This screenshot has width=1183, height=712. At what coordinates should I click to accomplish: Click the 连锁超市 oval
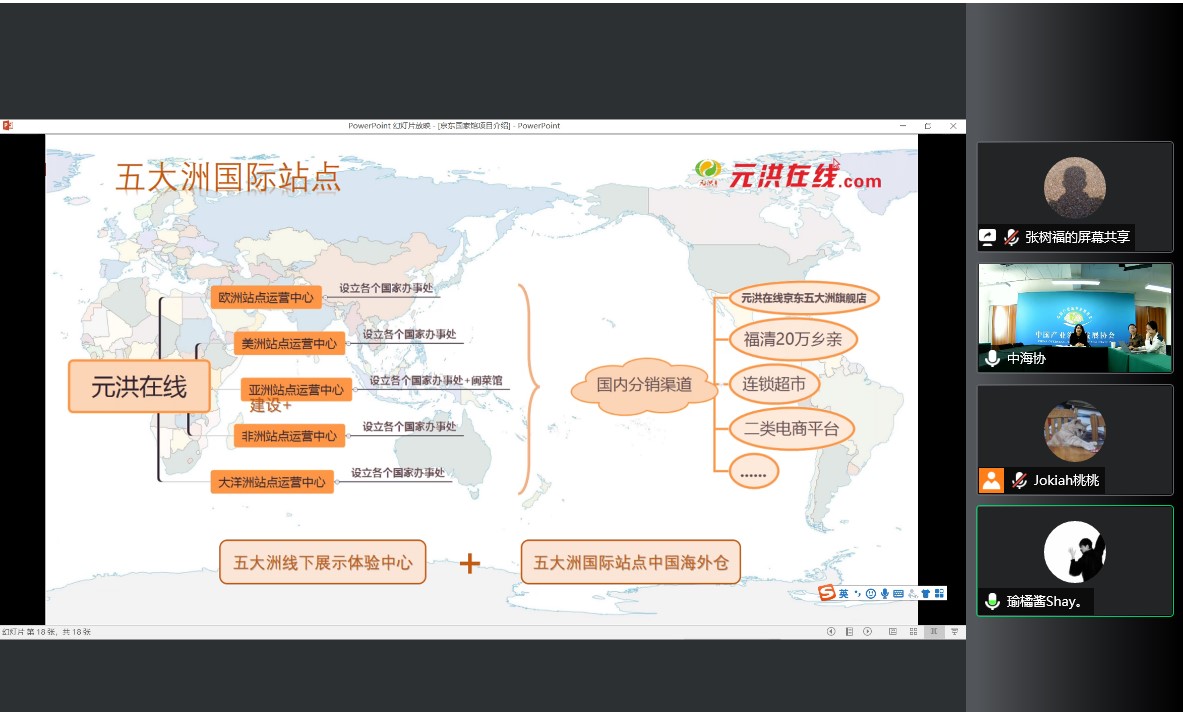click(774, 384)
